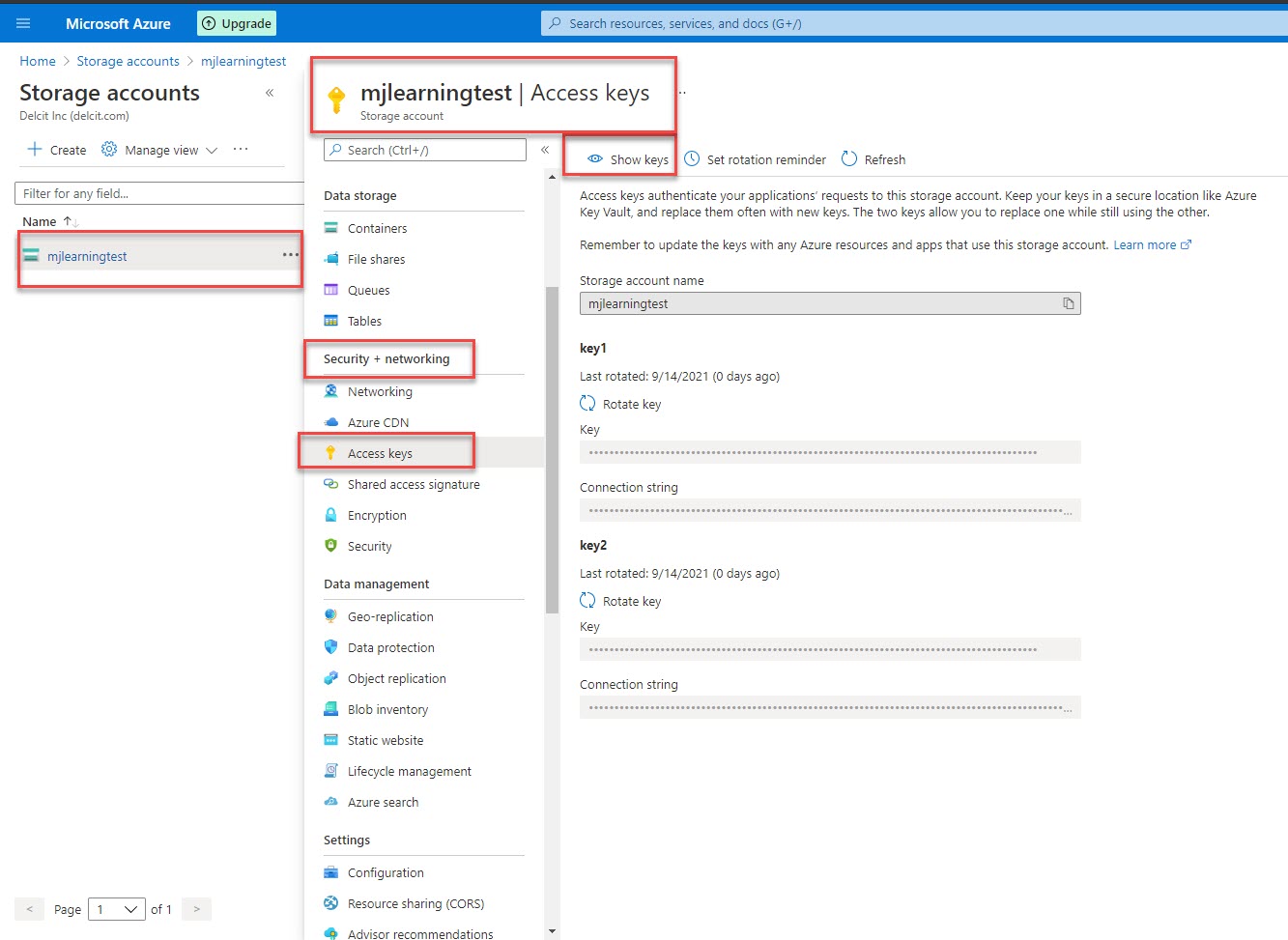The width and height of the screenshot is (1288, 940).
Task: Click the Learn more link
Action: click(x=1145, y=244)
